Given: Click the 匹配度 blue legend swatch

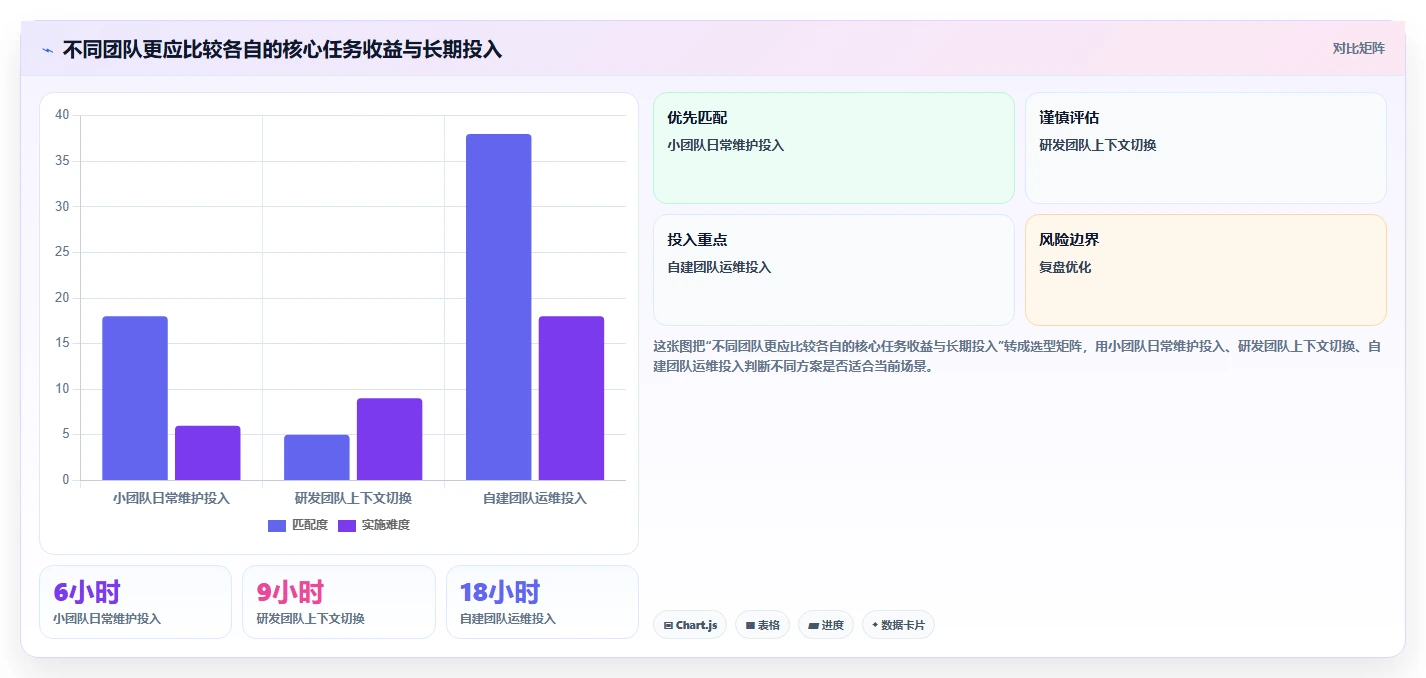Looking at the screenshot, I should (x=277, y=526).
